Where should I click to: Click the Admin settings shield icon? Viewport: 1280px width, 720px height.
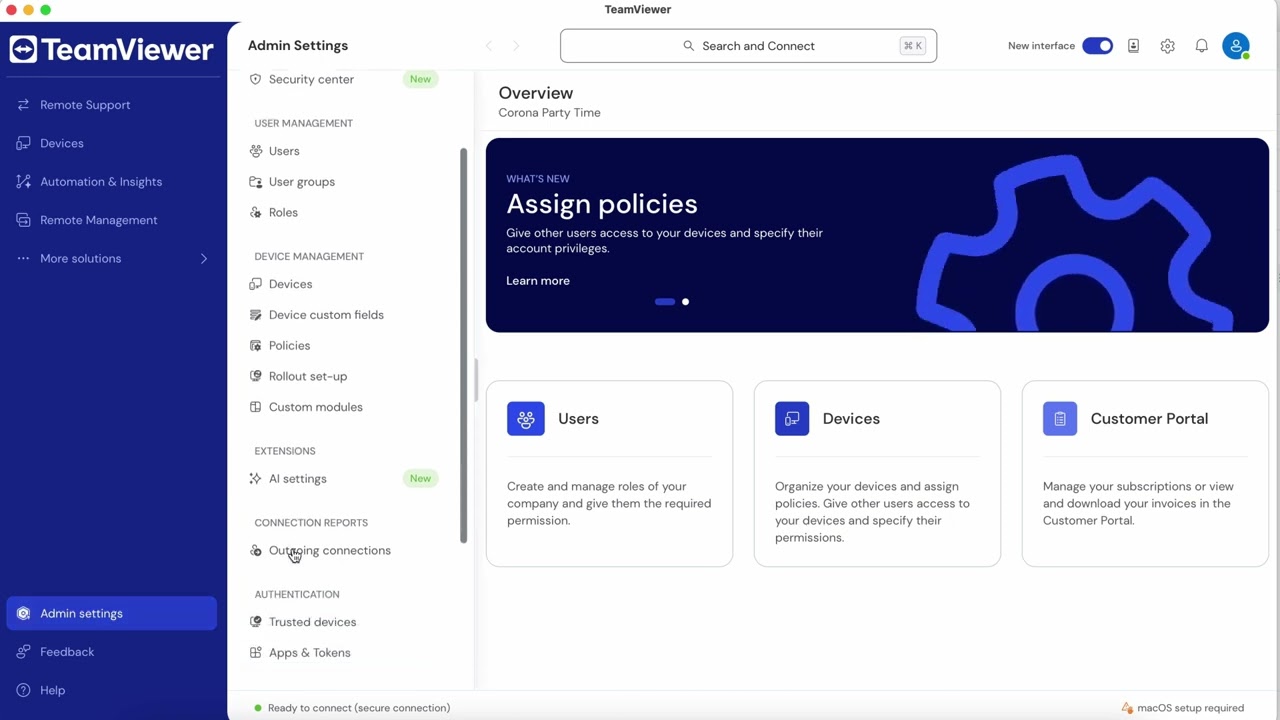(x=23, y=614)
